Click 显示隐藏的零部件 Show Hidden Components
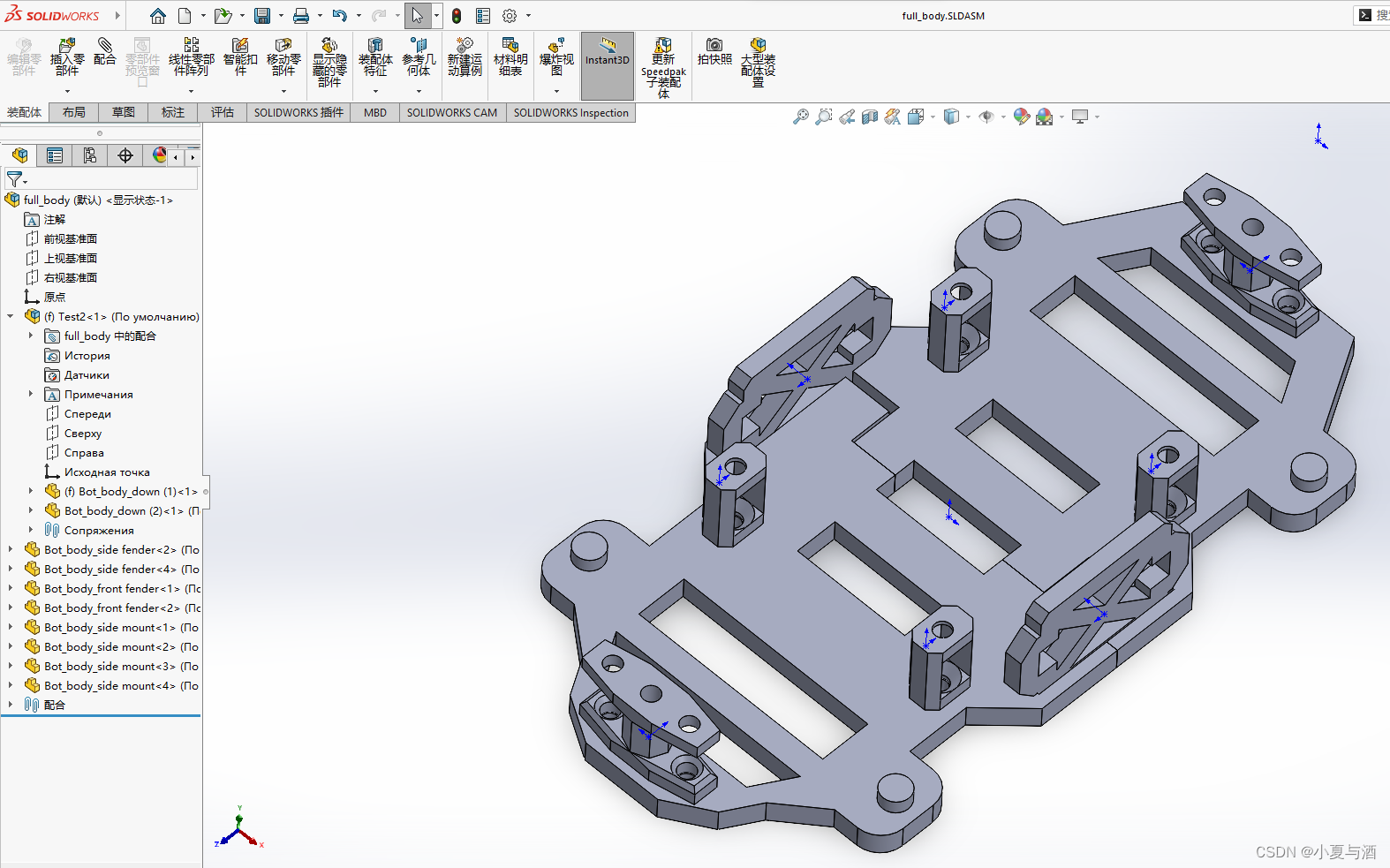The image size is (1390, 868). point(329,62)
